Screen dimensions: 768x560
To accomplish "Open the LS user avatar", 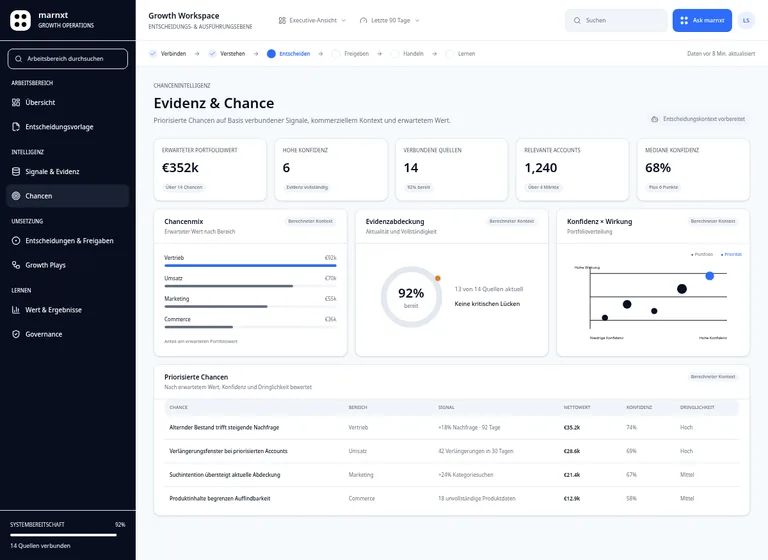I will tap(746, 21).
